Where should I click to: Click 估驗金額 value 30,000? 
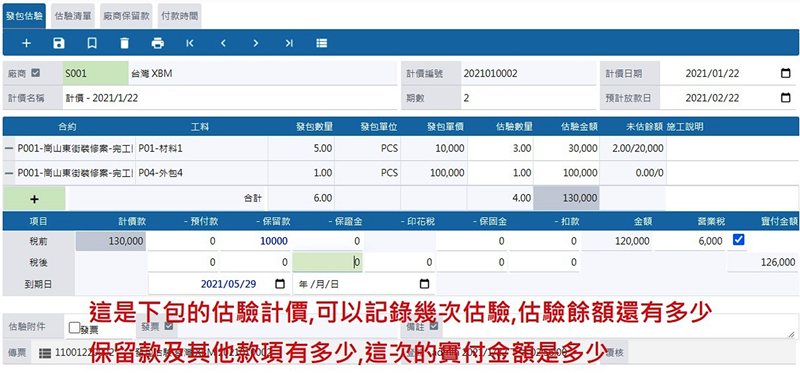click(x=567, y=148)
